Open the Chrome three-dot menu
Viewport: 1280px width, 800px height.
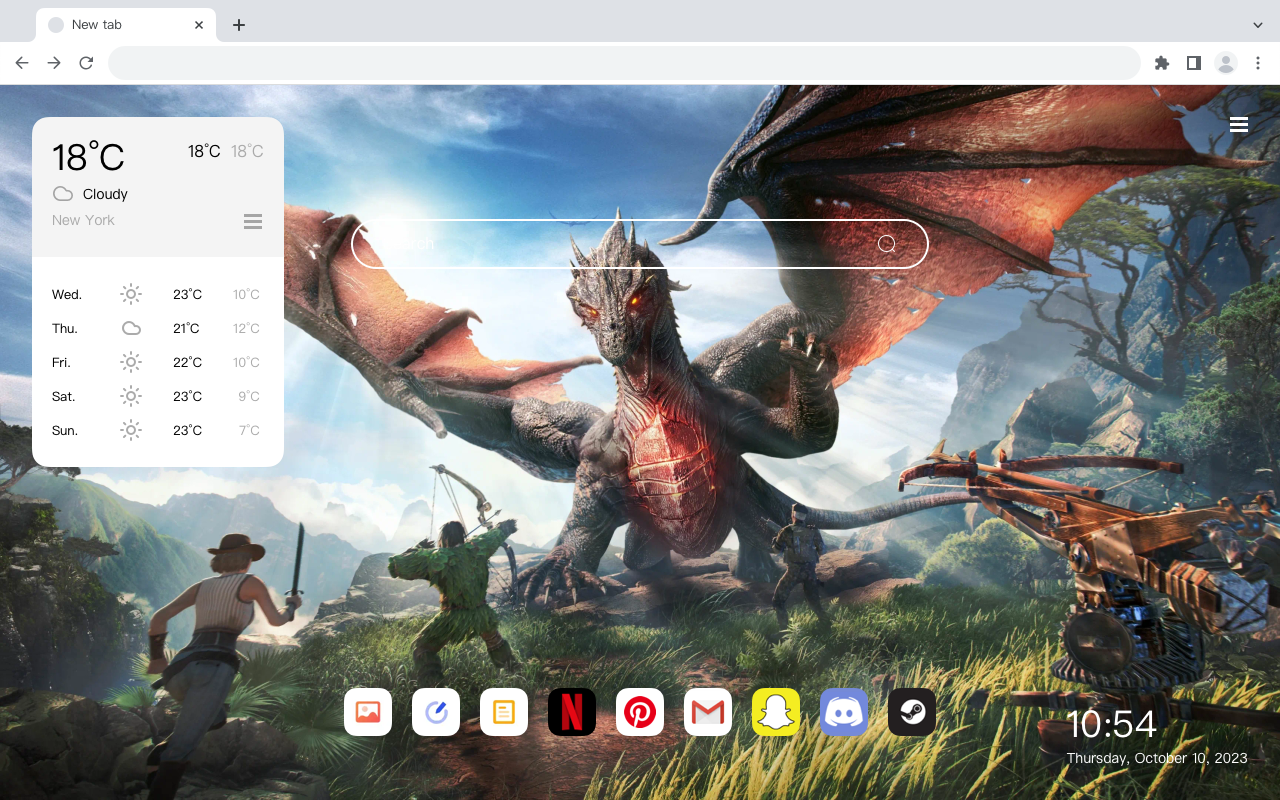point(1258,63)
